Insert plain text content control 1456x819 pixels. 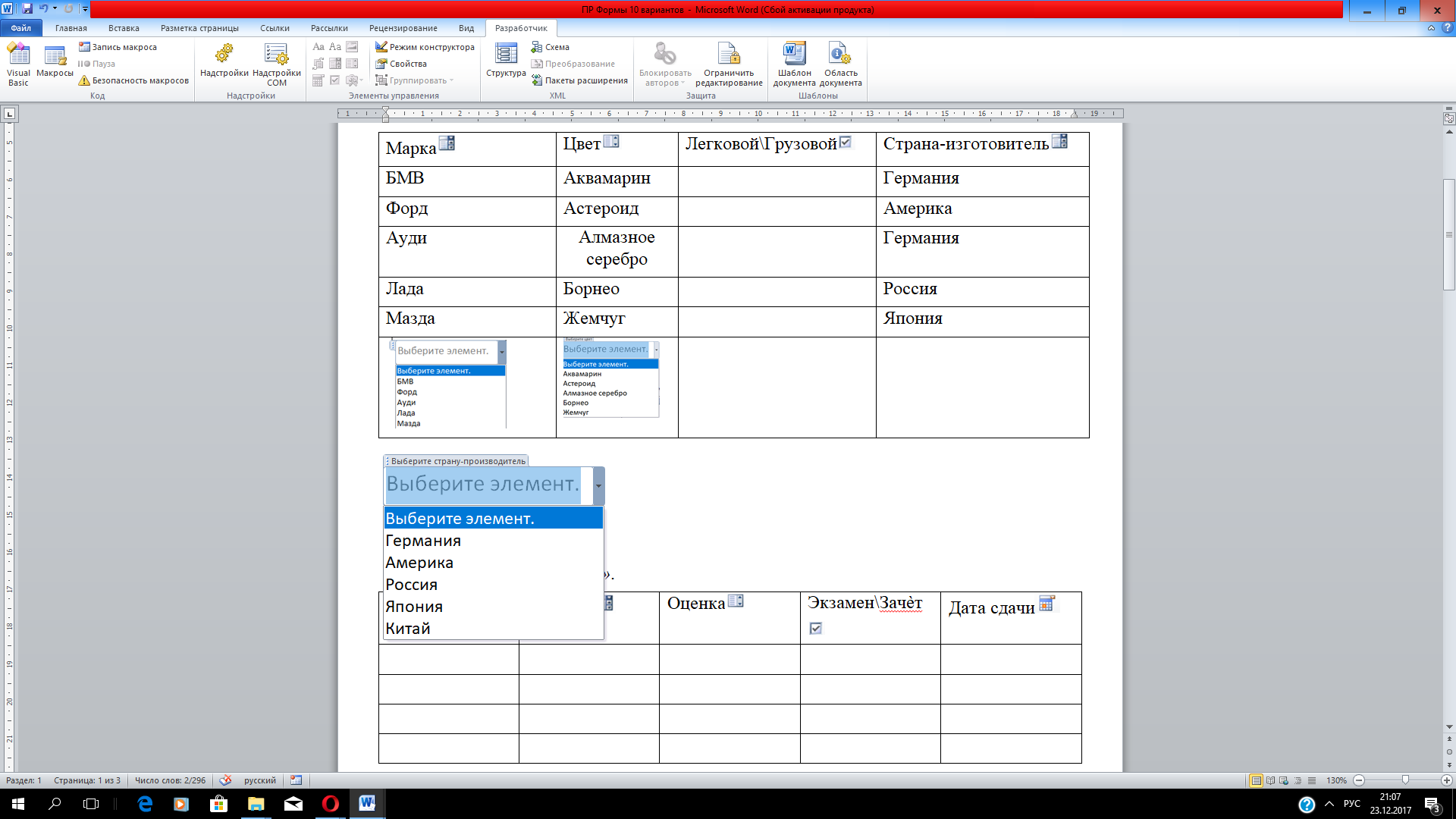pyautogui.click(x=335, y=47)
